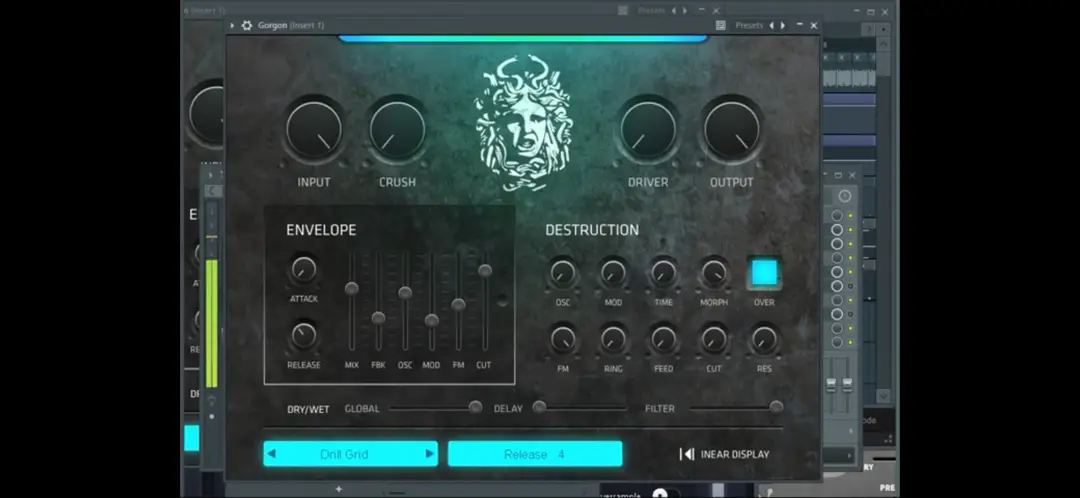Screen dimensions: 1080x498
Task: Expand the plugin menu arrow beside Gorgon
Action: [232, 25]
